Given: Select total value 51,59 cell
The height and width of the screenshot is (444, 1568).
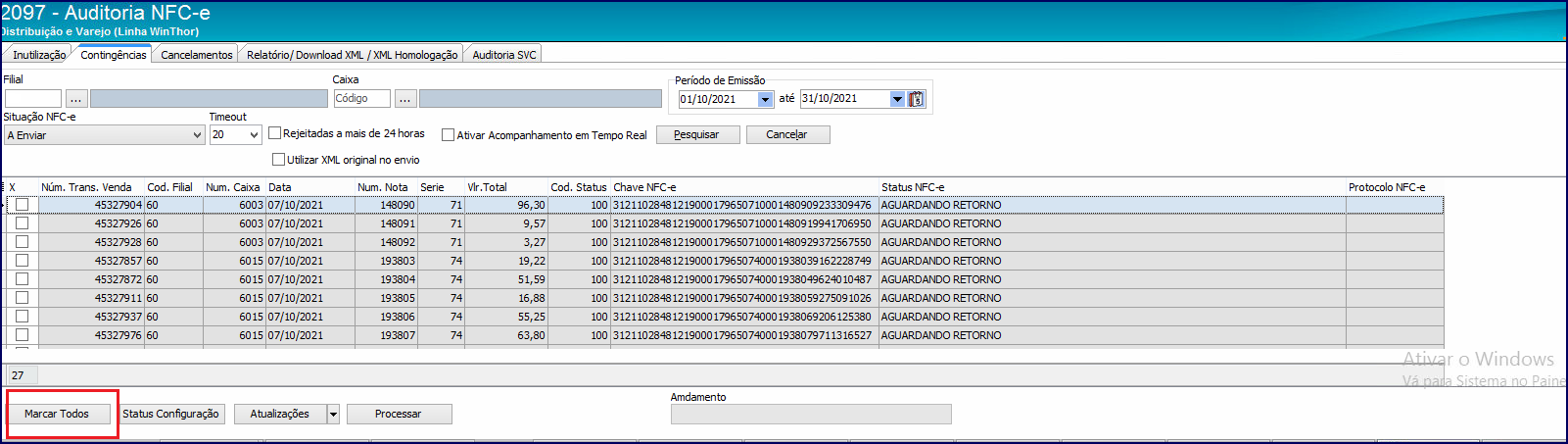Looking at the screenshot, I should pos(506,279).
